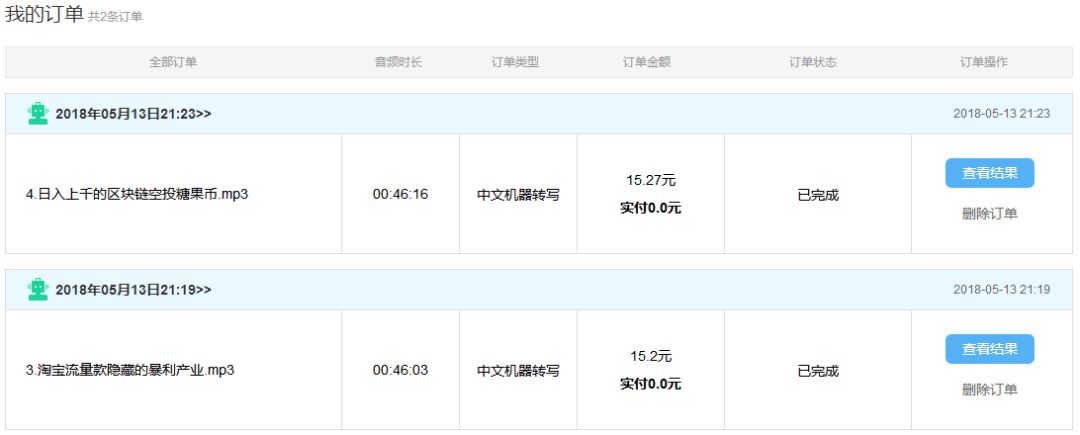Click the 订单类型 column header
The height and width of the screenshot is (435, 1080).
(515, 62)
